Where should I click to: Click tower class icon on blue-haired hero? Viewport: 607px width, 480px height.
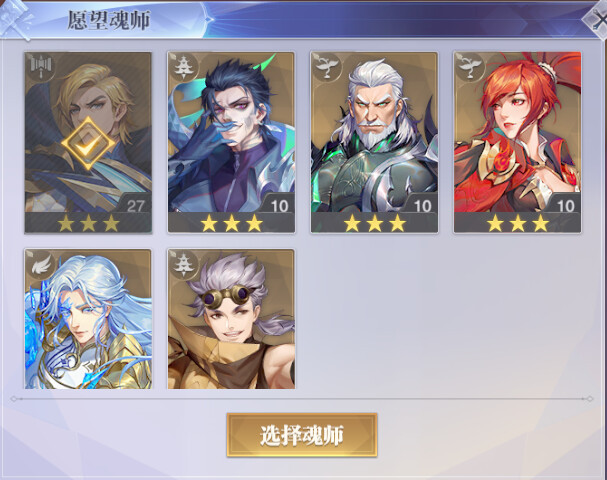point(182,68)
